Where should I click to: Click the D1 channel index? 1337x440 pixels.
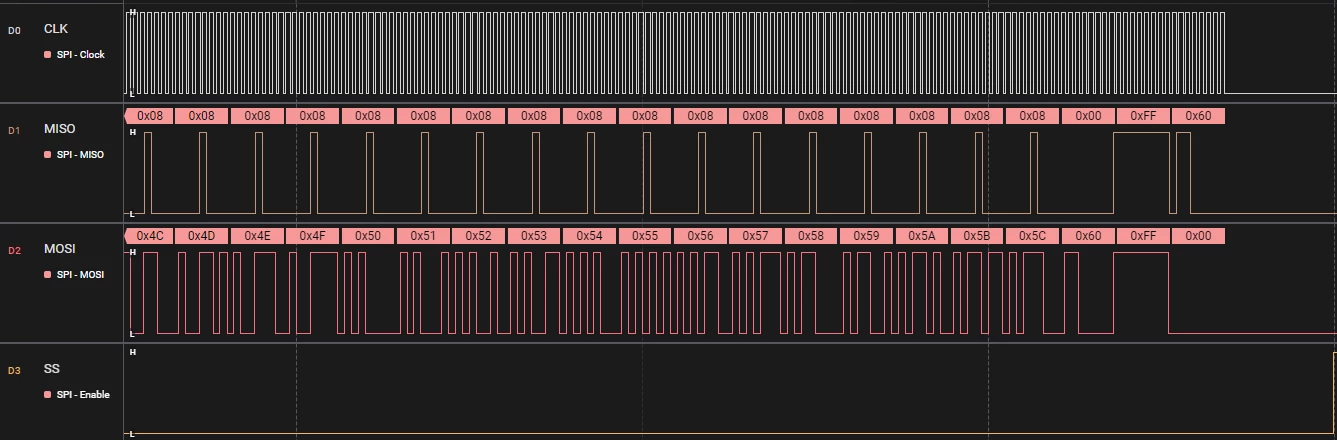click(14, 131)
